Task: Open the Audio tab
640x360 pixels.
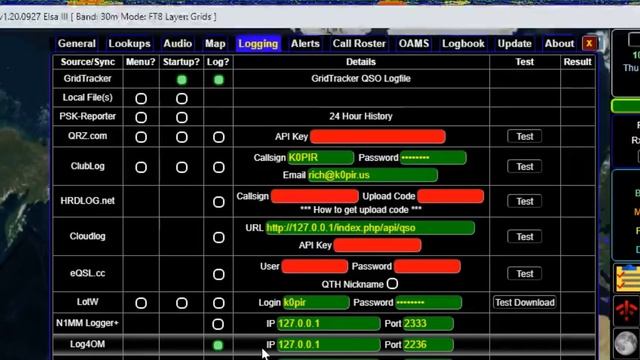Action: 178,44
